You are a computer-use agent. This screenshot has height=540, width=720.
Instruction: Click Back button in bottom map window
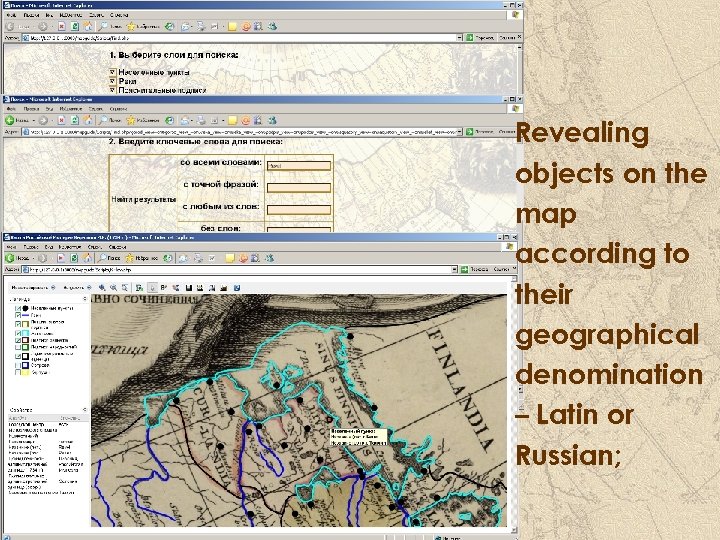point(17,258)
